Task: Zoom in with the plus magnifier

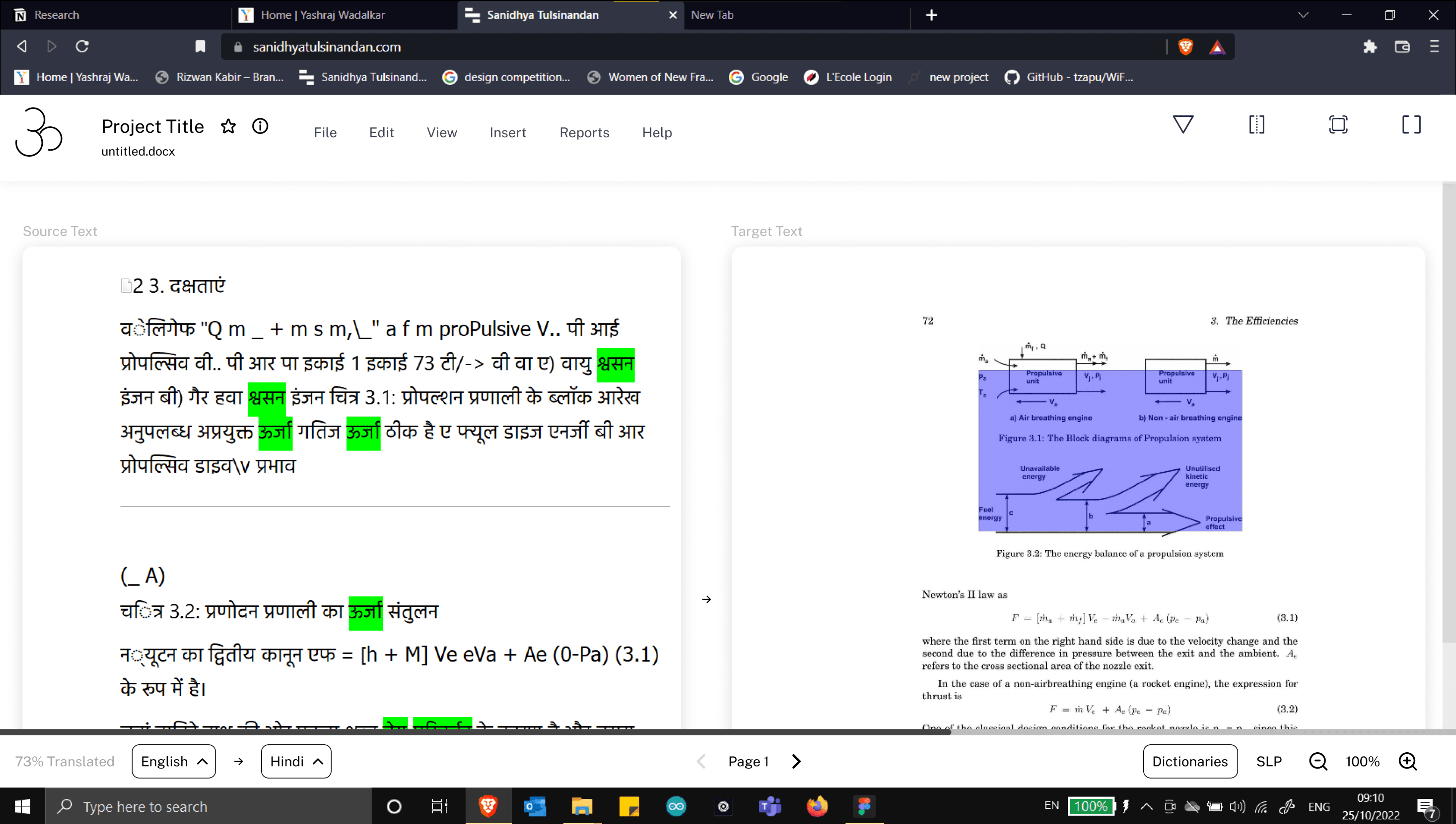Action: point(1407,761)
